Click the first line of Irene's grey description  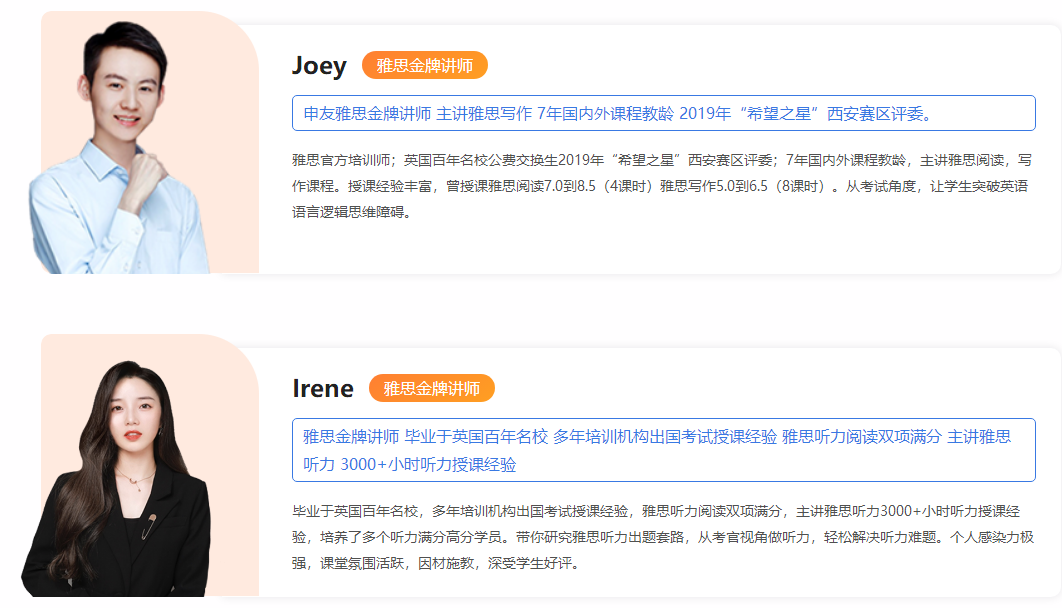click(662, 510)
